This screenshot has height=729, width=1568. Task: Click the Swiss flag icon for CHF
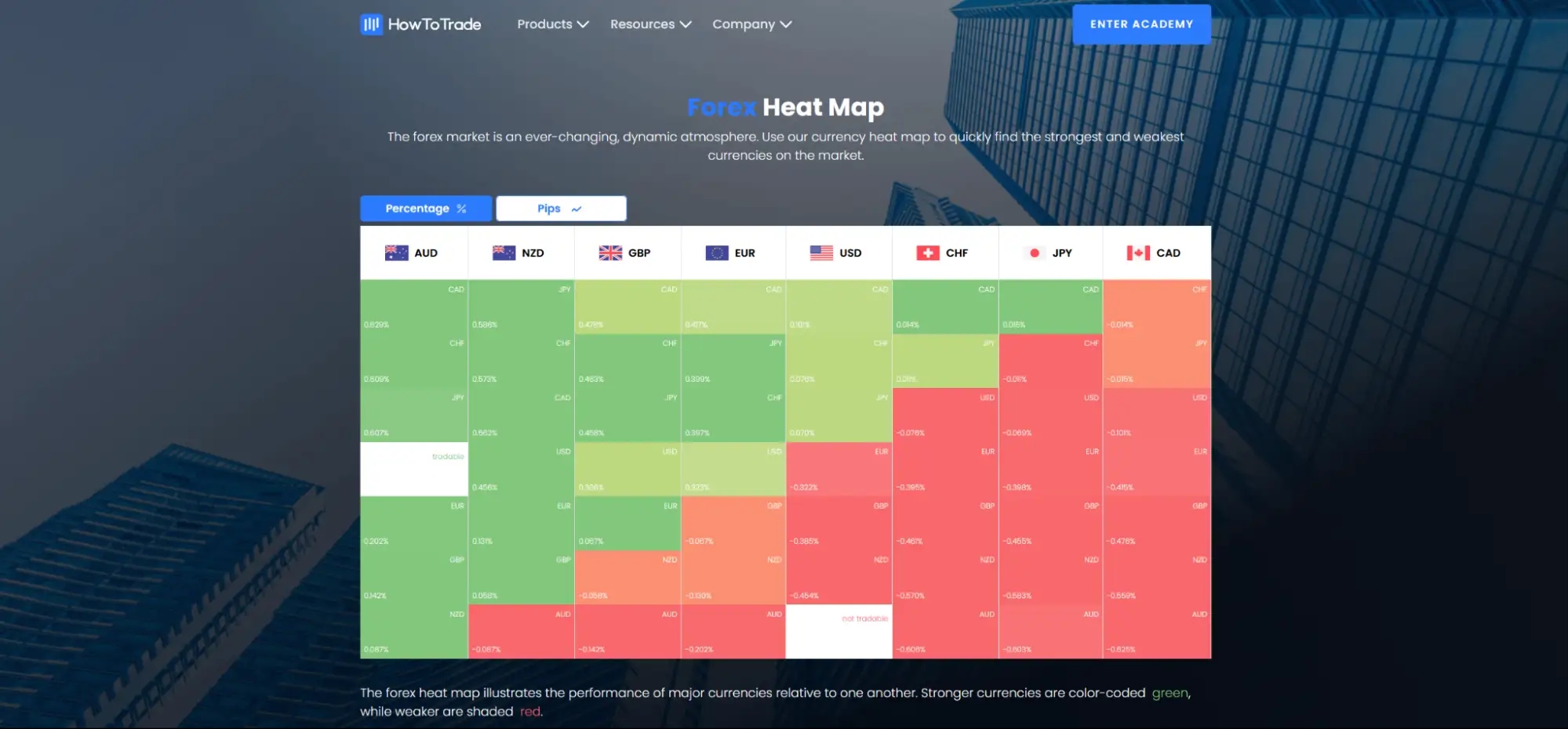(928, 252)
